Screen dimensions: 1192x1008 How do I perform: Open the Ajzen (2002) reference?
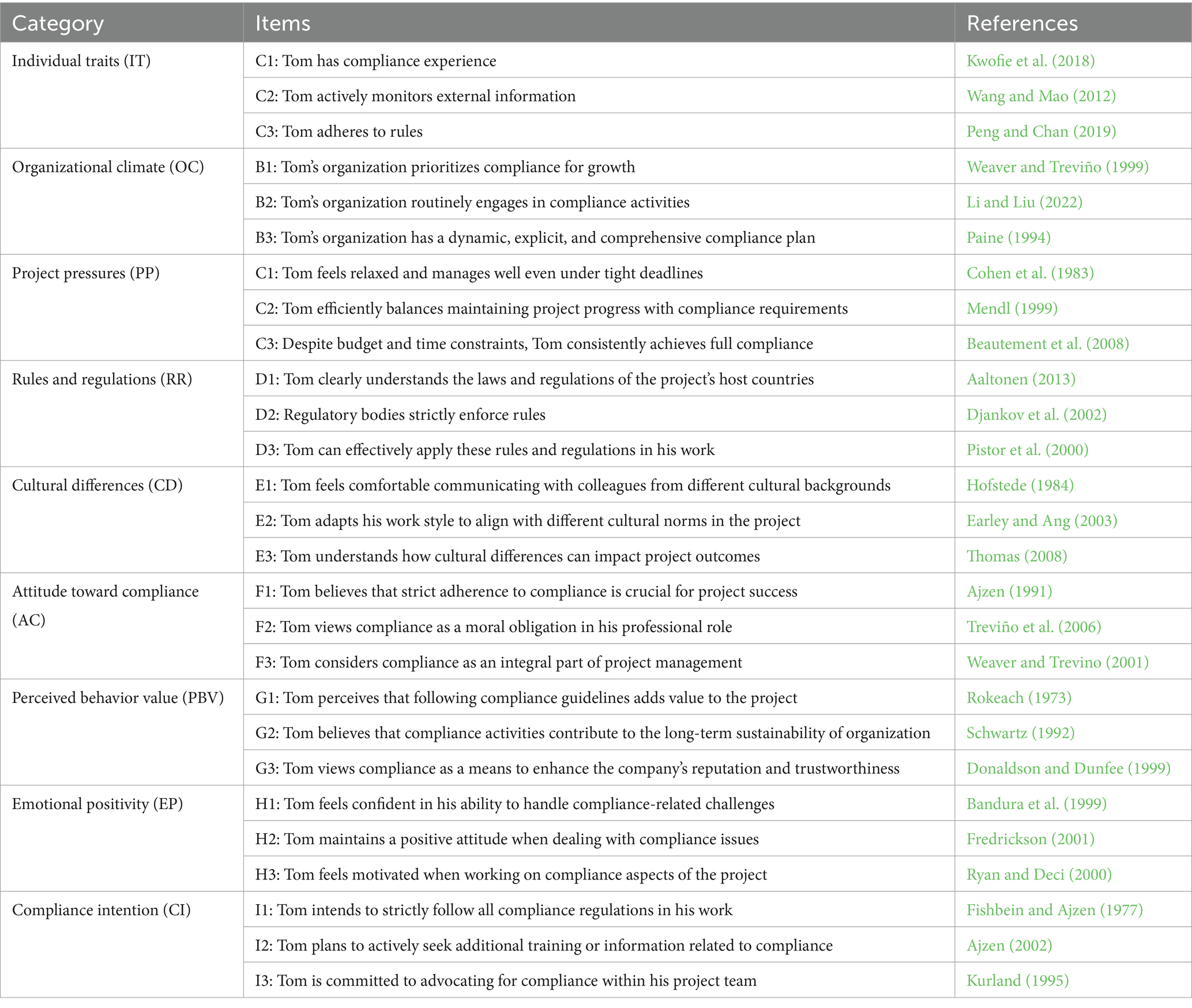[1009, 945]
